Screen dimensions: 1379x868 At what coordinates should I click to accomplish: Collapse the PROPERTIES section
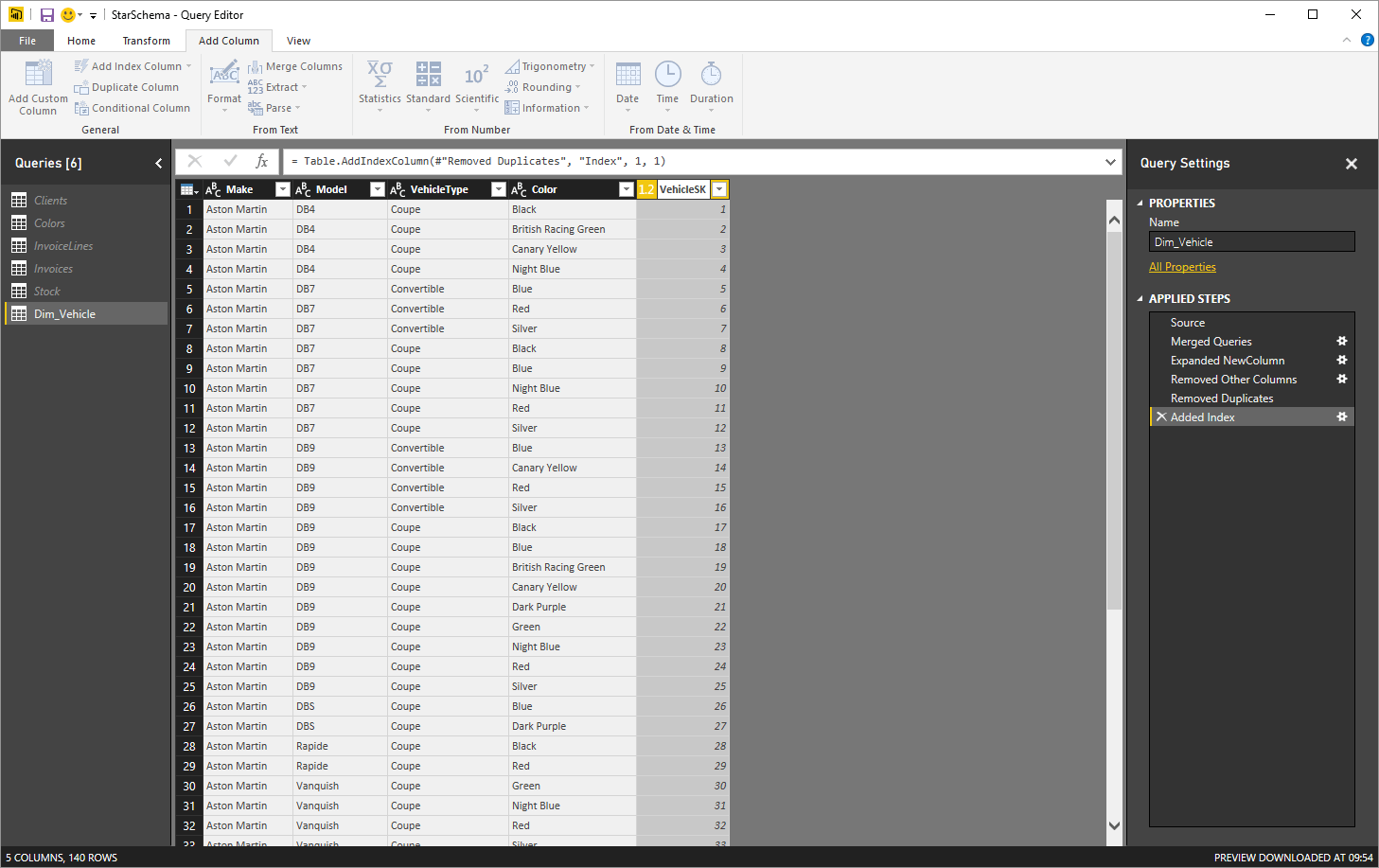point(1140,204)
